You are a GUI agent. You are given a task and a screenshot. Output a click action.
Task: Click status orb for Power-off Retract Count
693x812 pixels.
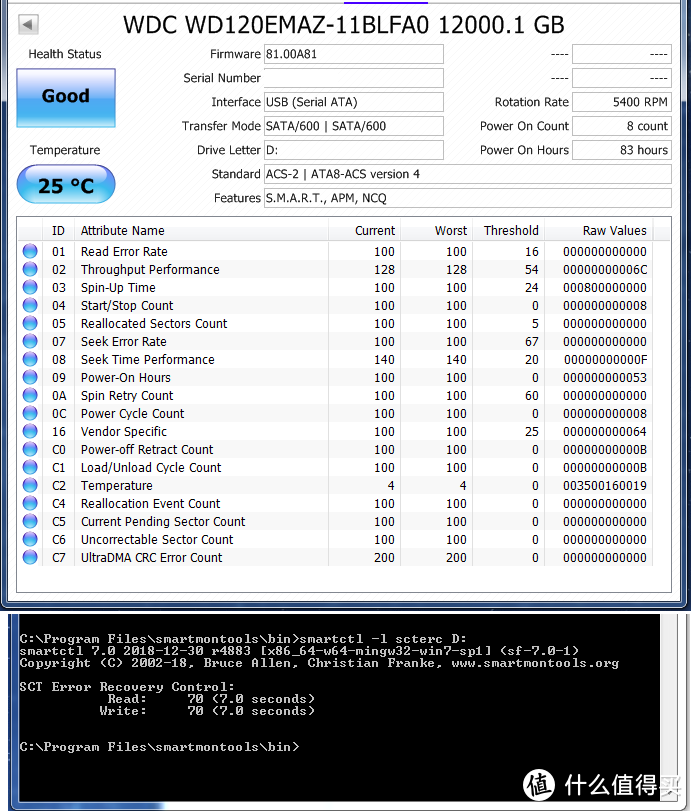[x=30, y=449]
